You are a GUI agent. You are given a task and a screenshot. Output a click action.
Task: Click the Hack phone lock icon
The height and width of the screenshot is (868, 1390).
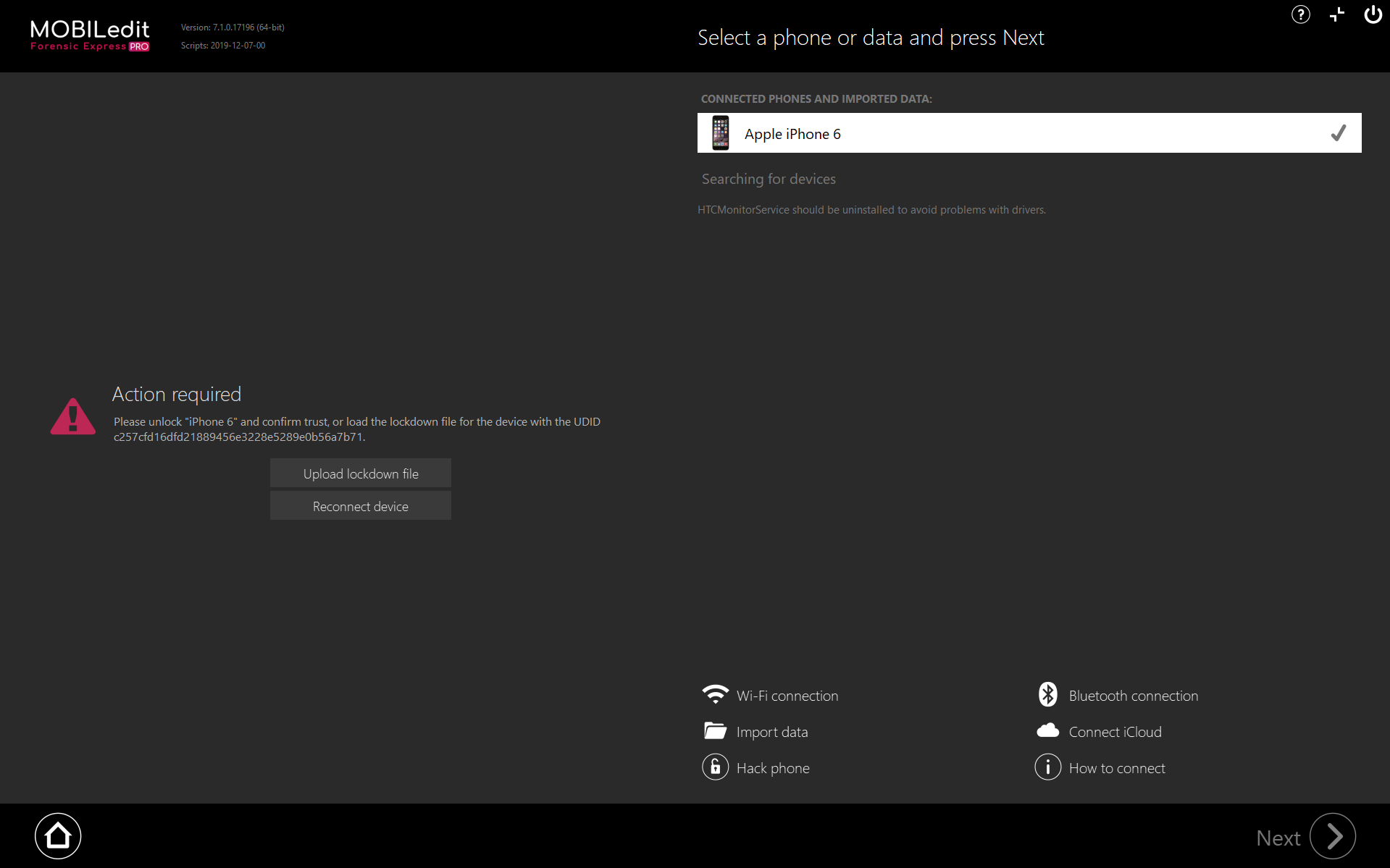click(x=715, y=767)
